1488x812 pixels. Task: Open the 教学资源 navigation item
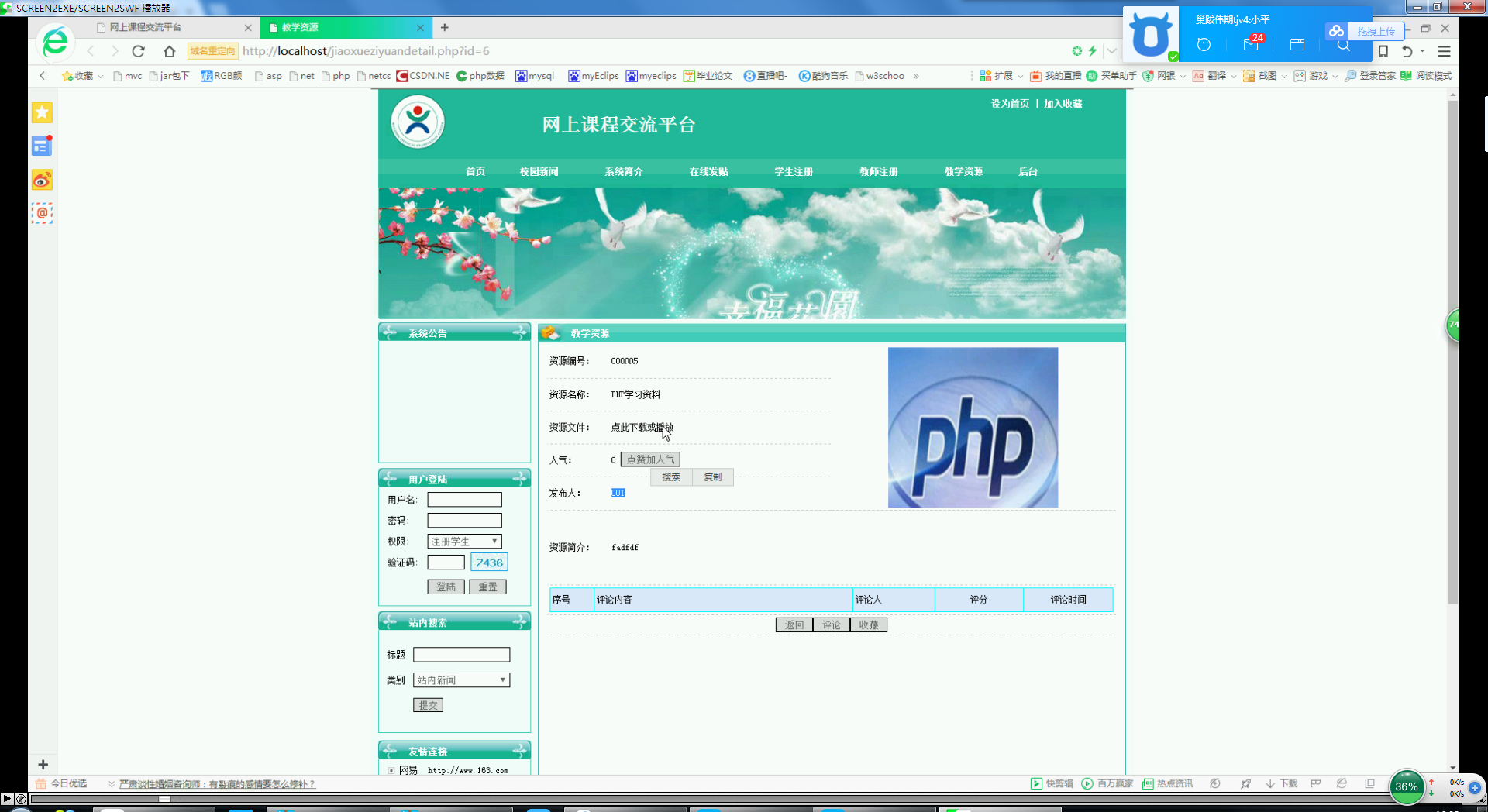point(963,172)
